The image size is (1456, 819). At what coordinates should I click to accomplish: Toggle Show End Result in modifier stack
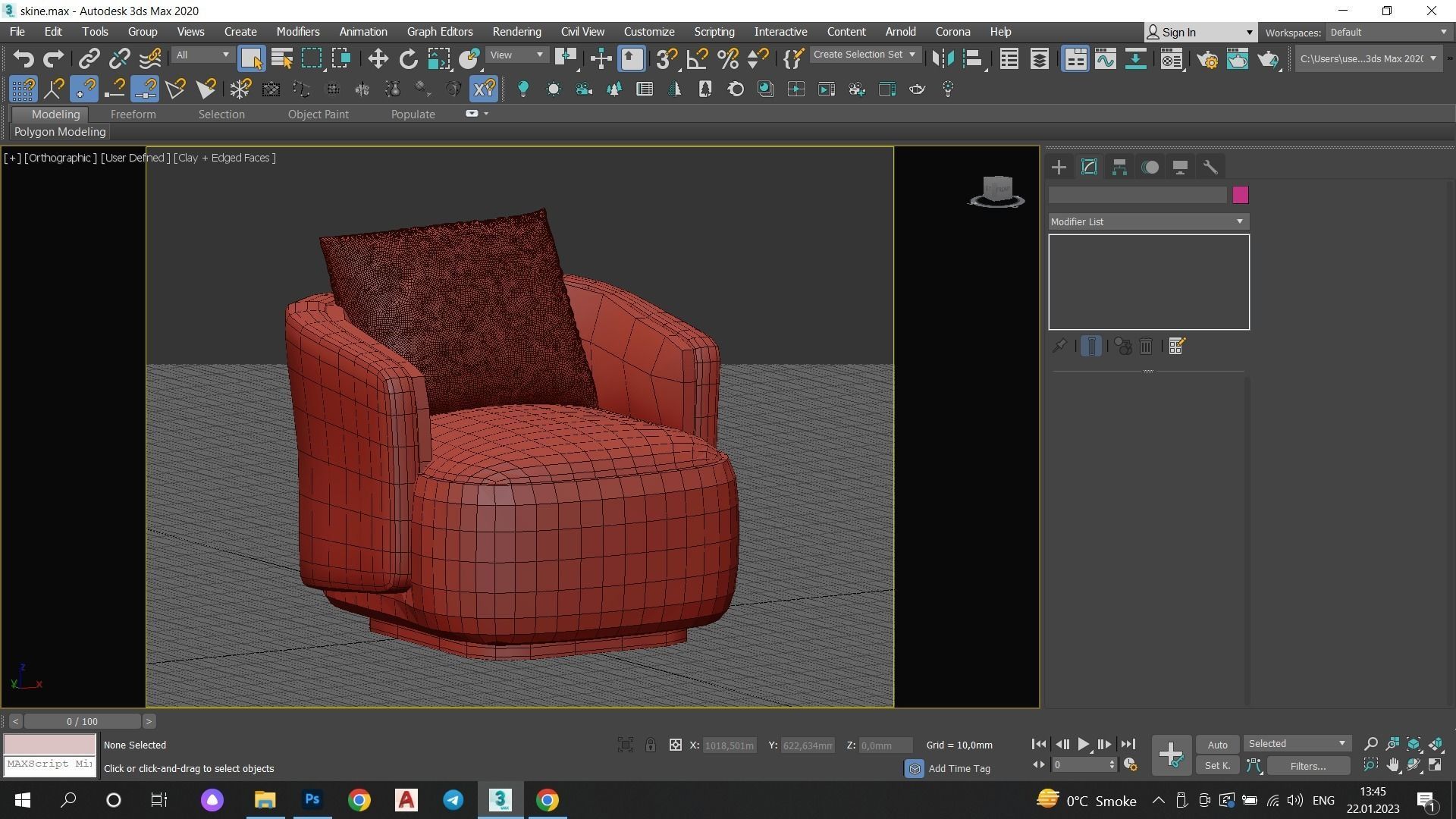tap(1090, 347)
